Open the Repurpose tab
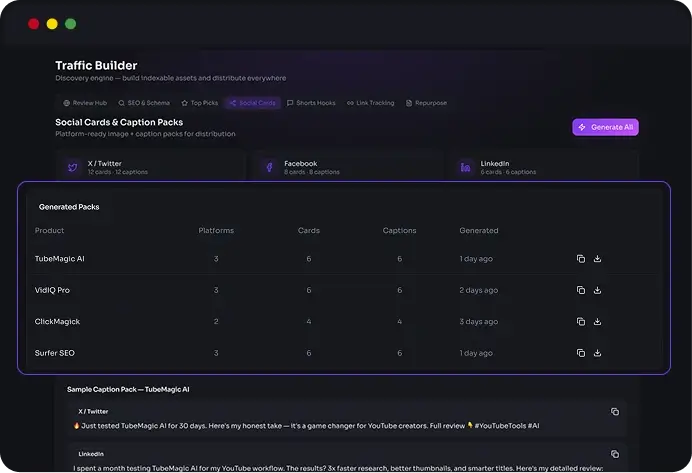Viewport: 692px width, 473px height. tap(426, 103)
